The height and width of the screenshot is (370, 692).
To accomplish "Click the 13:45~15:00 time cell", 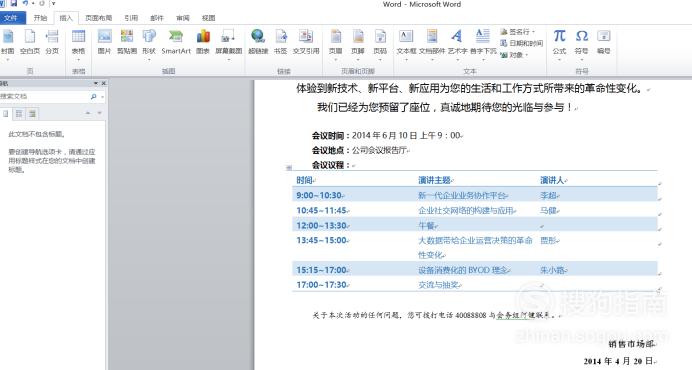I will pyautogui.click(x=323, y=240).
